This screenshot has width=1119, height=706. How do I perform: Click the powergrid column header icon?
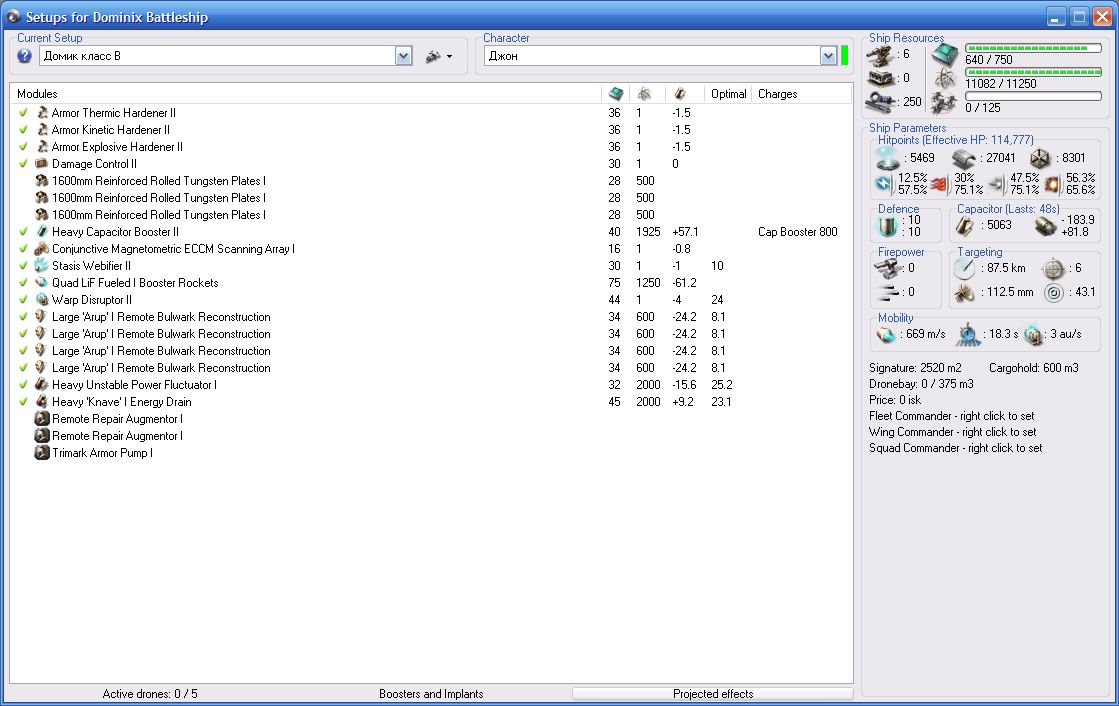coord(644,94)
